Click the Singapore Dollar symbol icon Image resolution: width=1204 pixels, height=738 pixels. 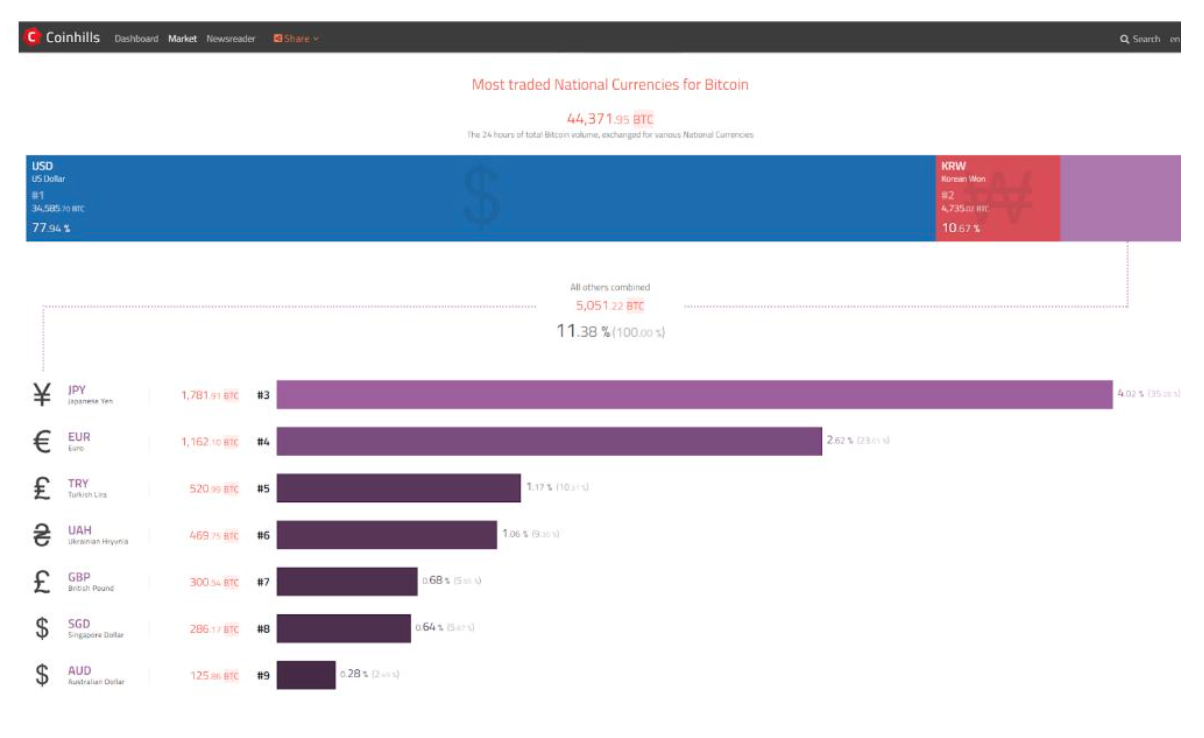42,628
